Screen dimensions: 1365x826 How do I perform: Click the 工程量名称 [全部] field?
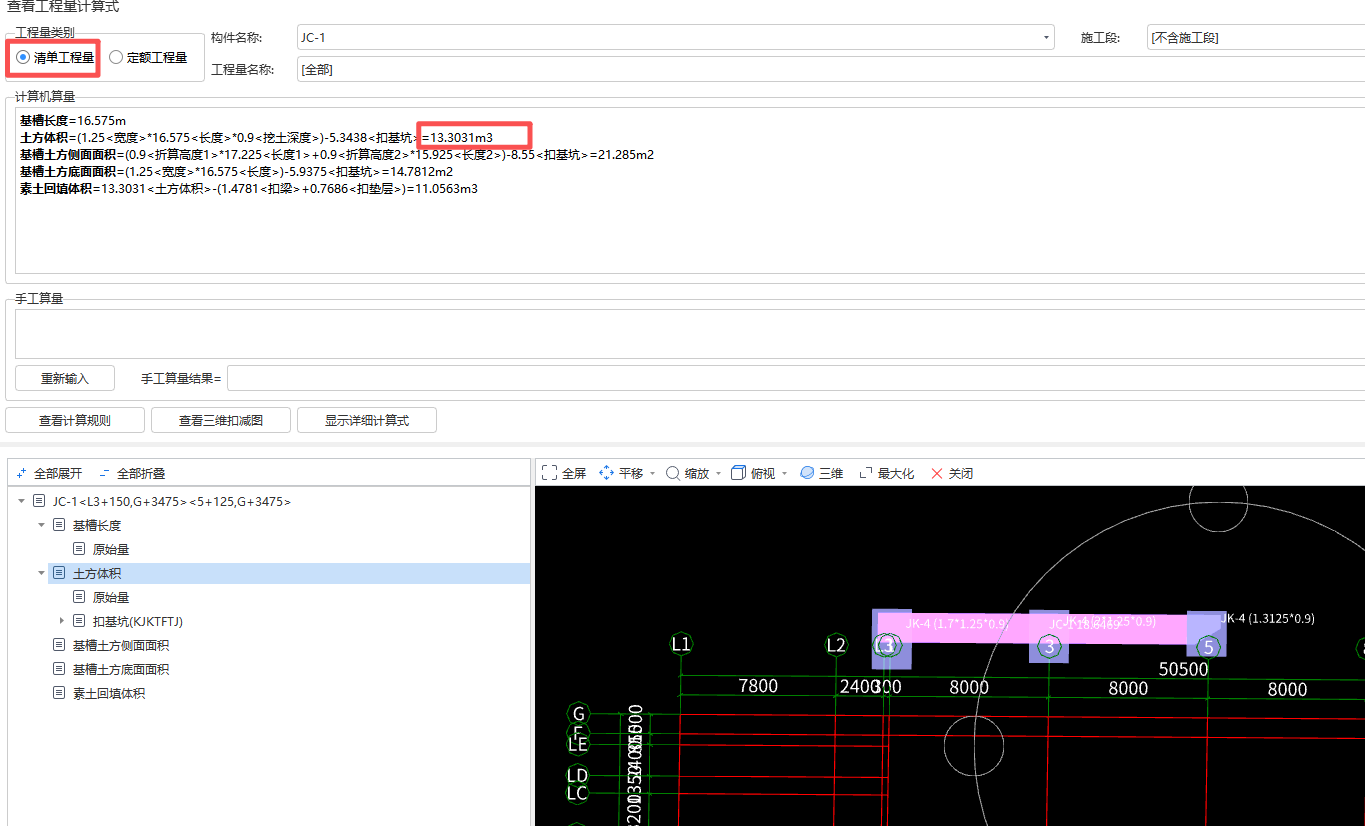[x=830, y=70]
